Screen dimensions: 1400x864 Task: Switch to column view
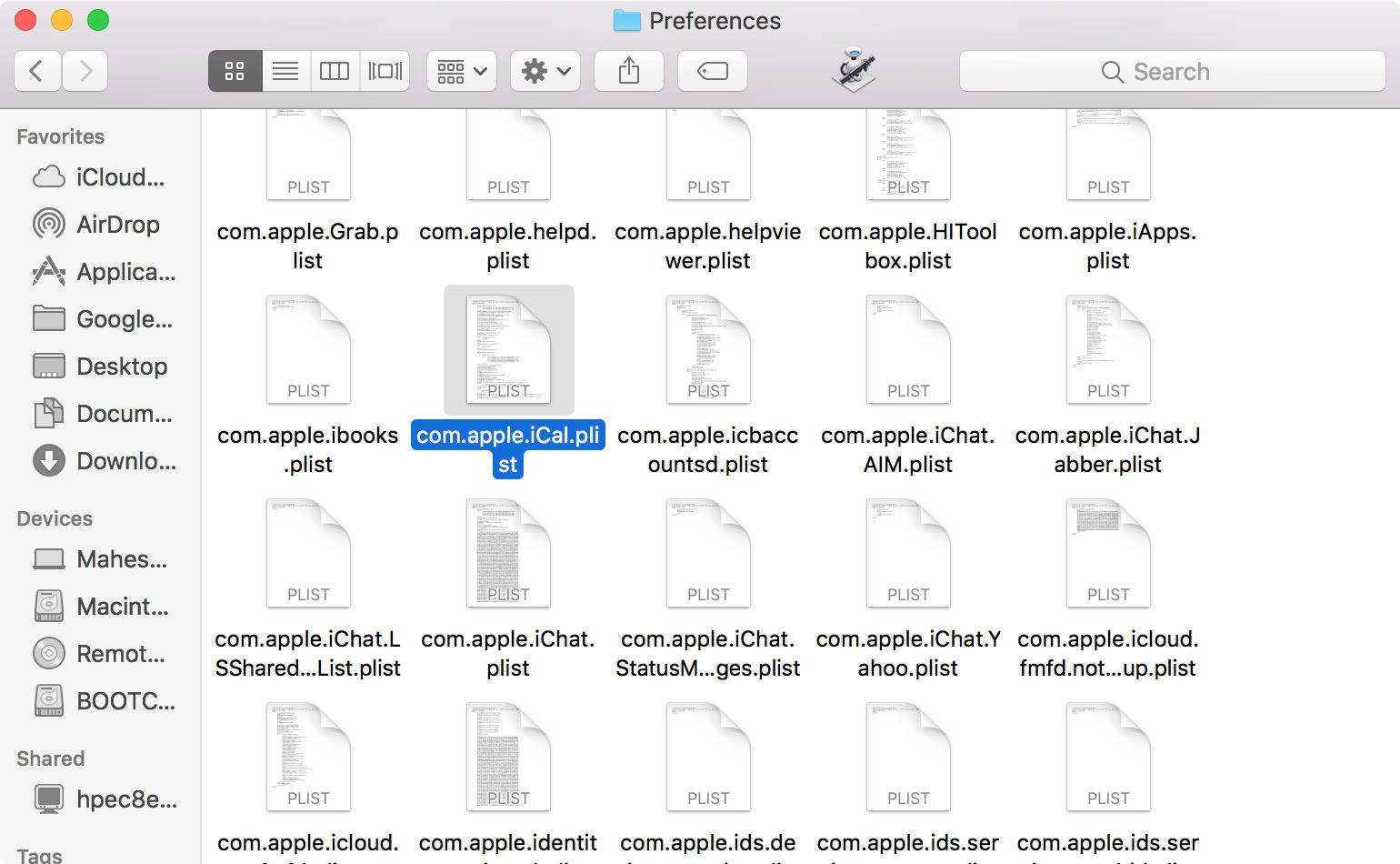coord(335,71)
